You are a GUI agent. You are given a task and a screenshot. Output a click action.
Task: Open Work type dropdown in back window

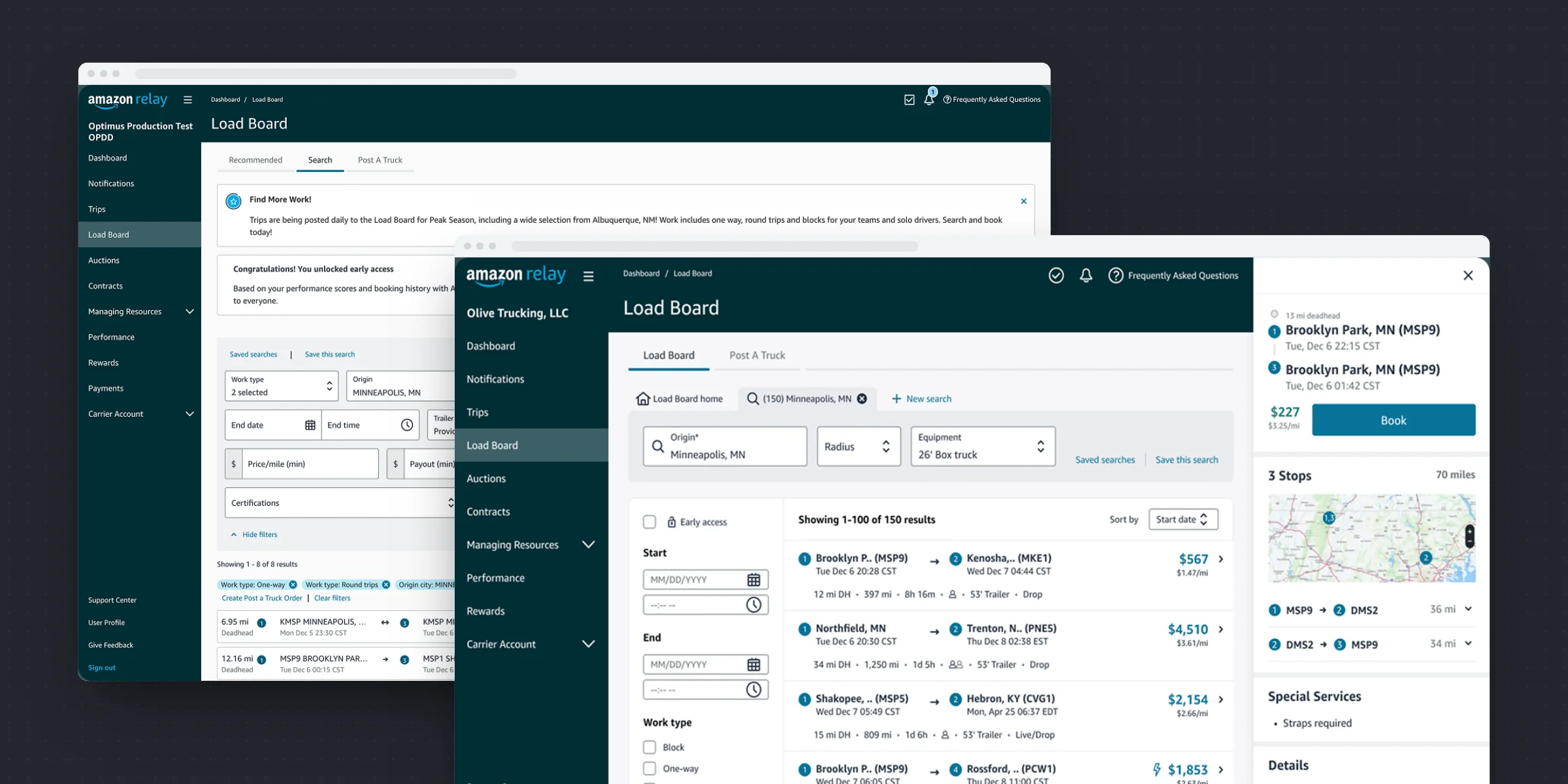[282, 386]
